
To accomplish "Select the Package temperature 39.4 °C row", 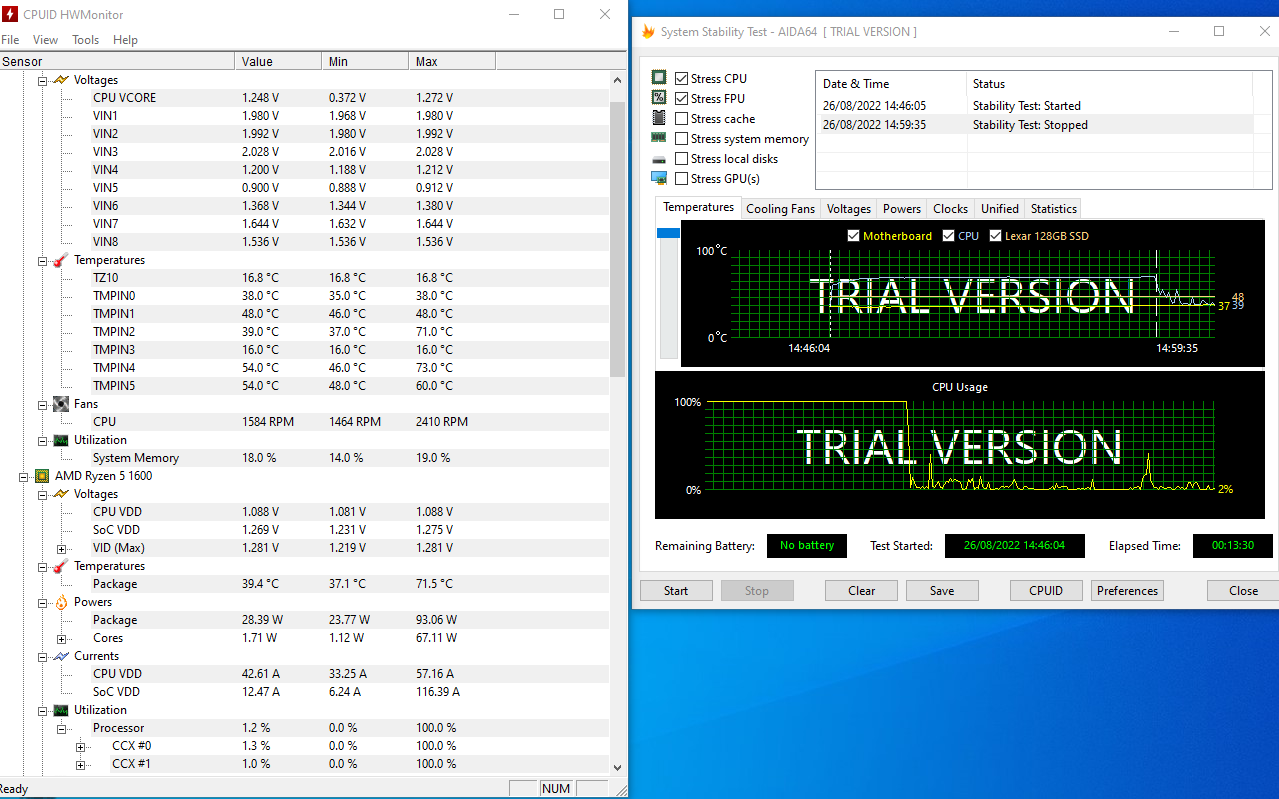I will 305,584.
